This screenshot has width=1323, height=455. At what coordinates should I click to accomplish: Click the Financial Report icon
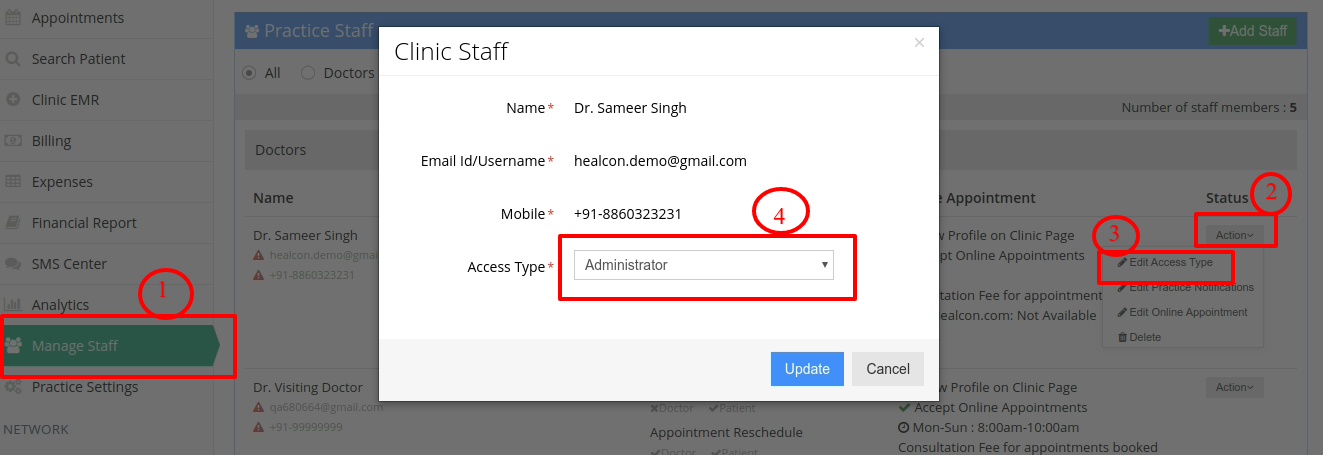tap(14, 223)
